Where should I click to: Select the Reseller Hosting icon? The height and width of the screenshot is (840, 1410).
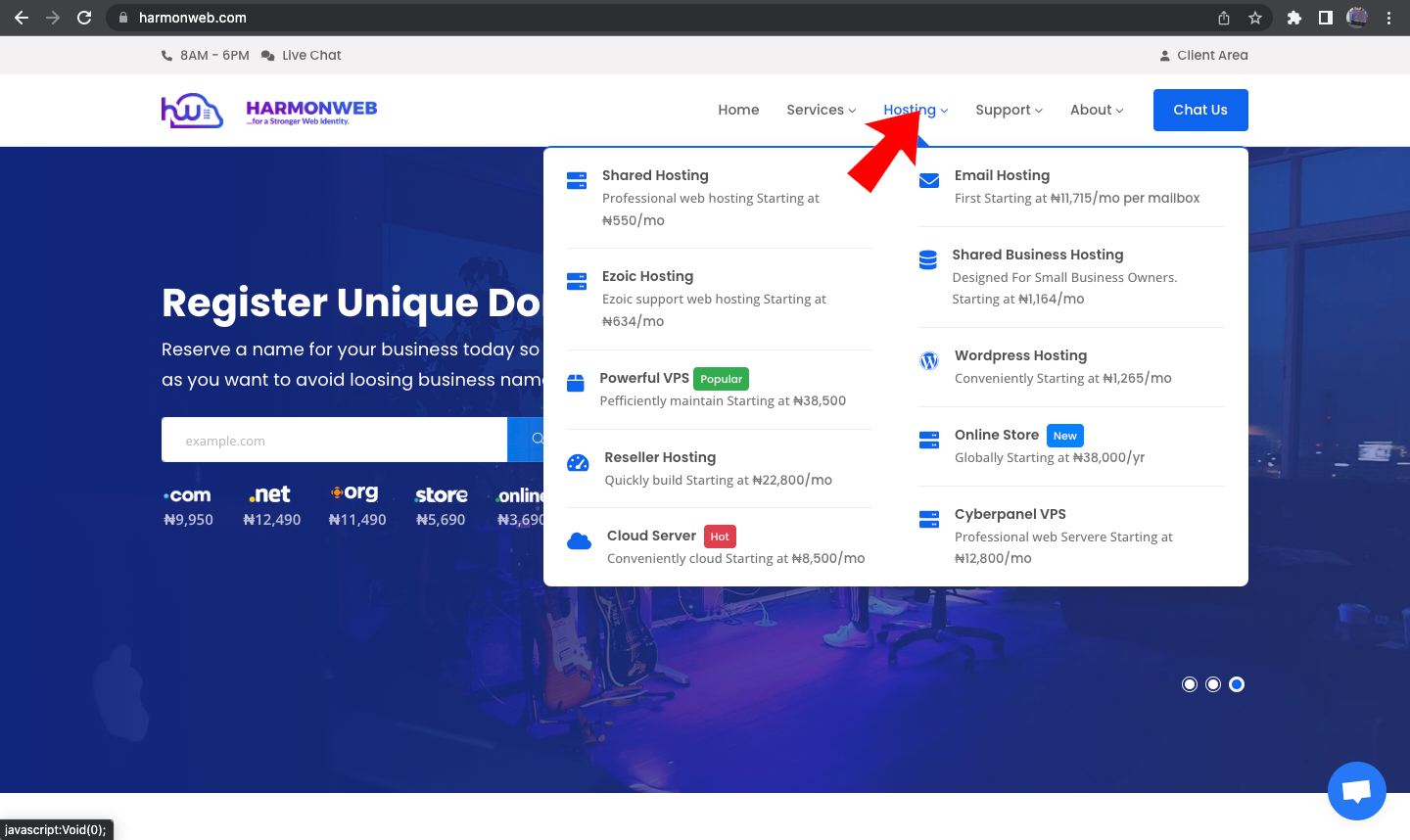(x=579, y=462)
